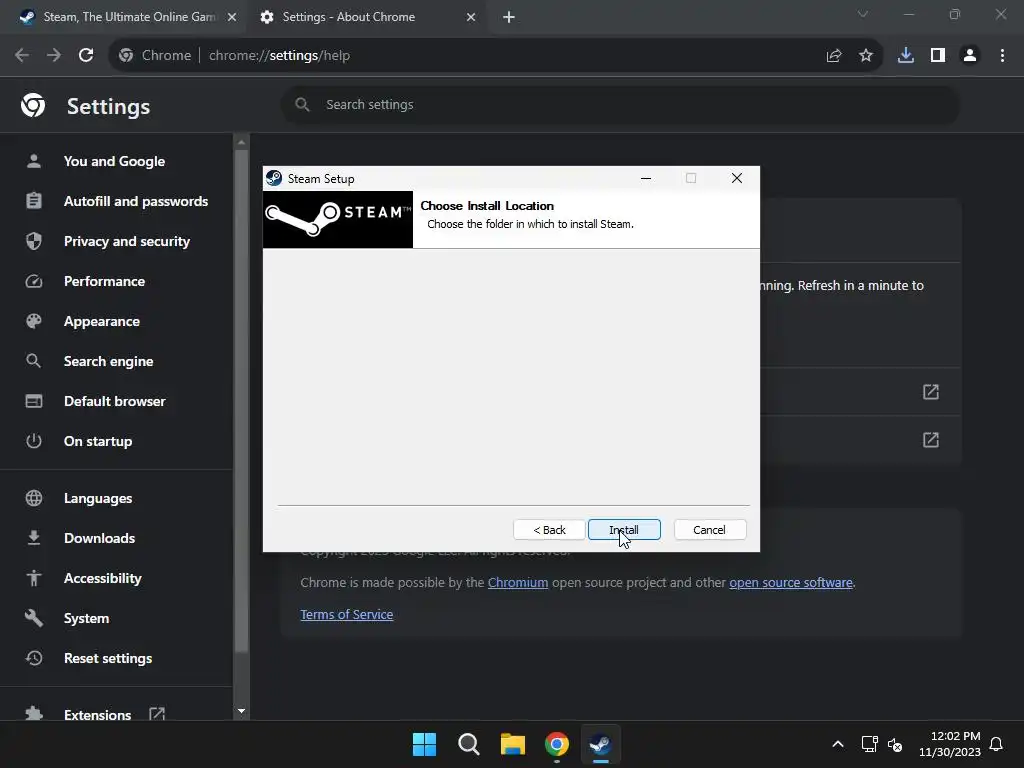Click the Chrome taskbar icon

pos(557,744)
